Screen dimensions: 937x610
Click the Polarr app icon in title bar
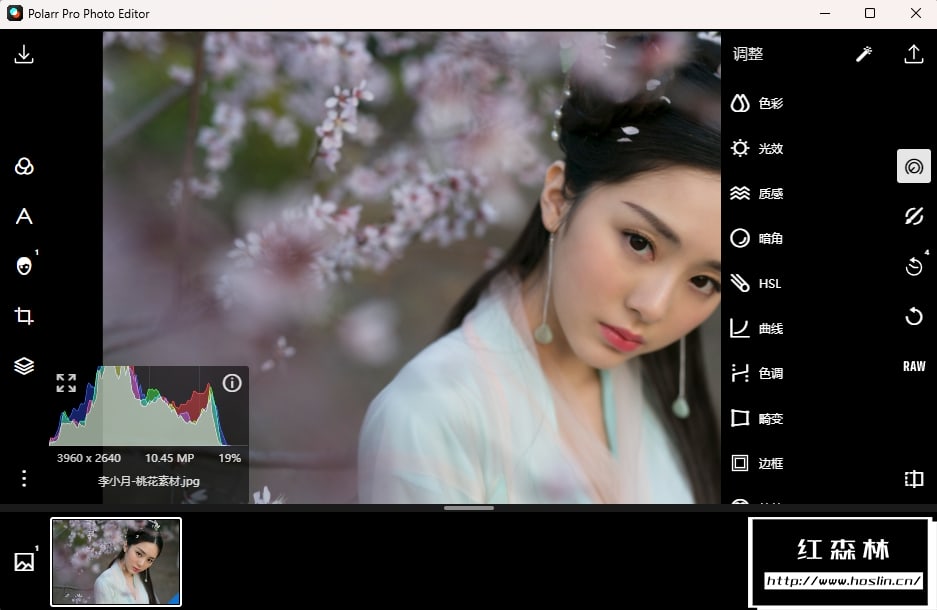(x=15, y=13)
